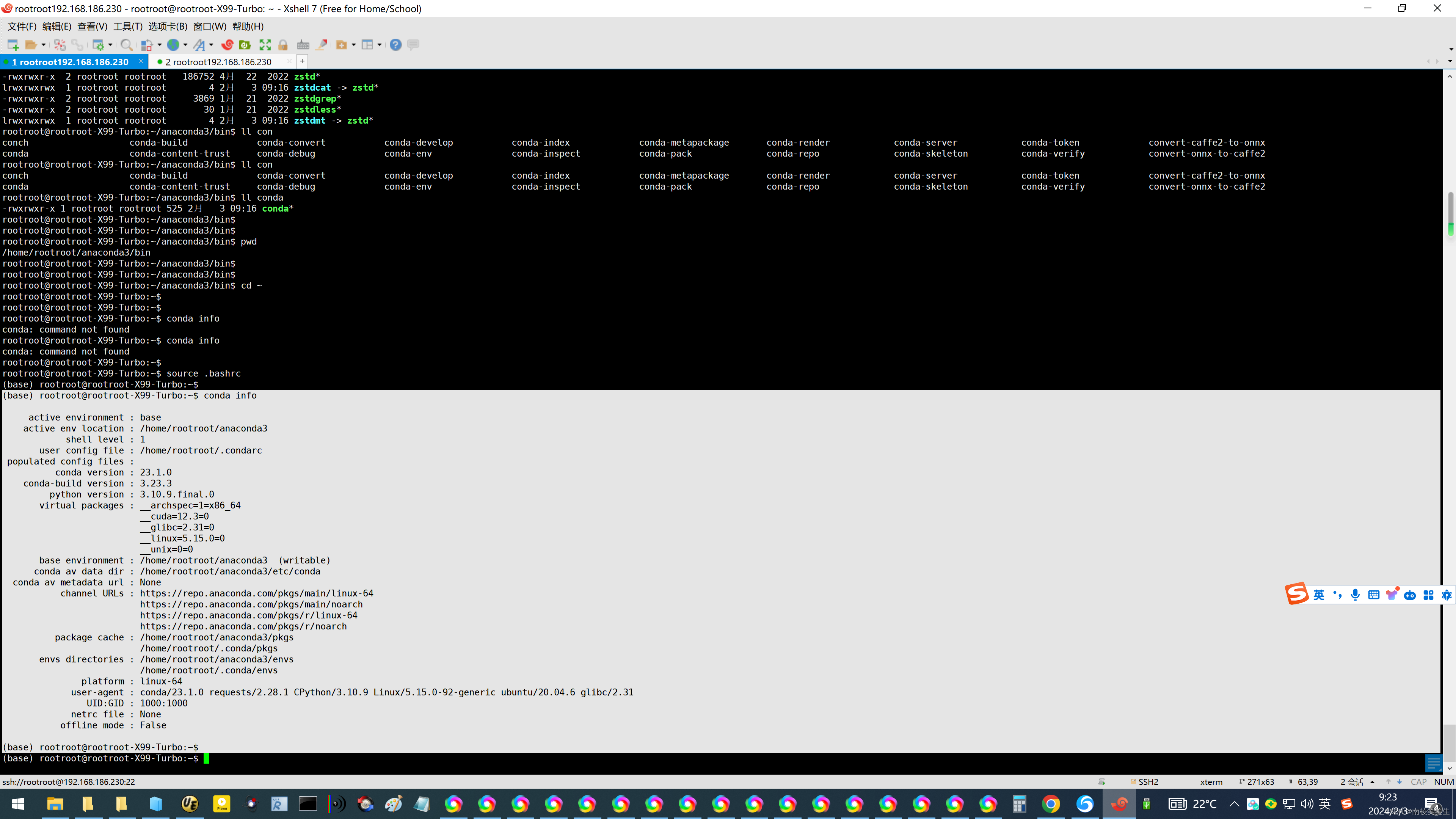The width and height of the screenshot is (1456, 819).
Task: Click the Disconnect toolbar icon
Action: click(x=60, y=45)
